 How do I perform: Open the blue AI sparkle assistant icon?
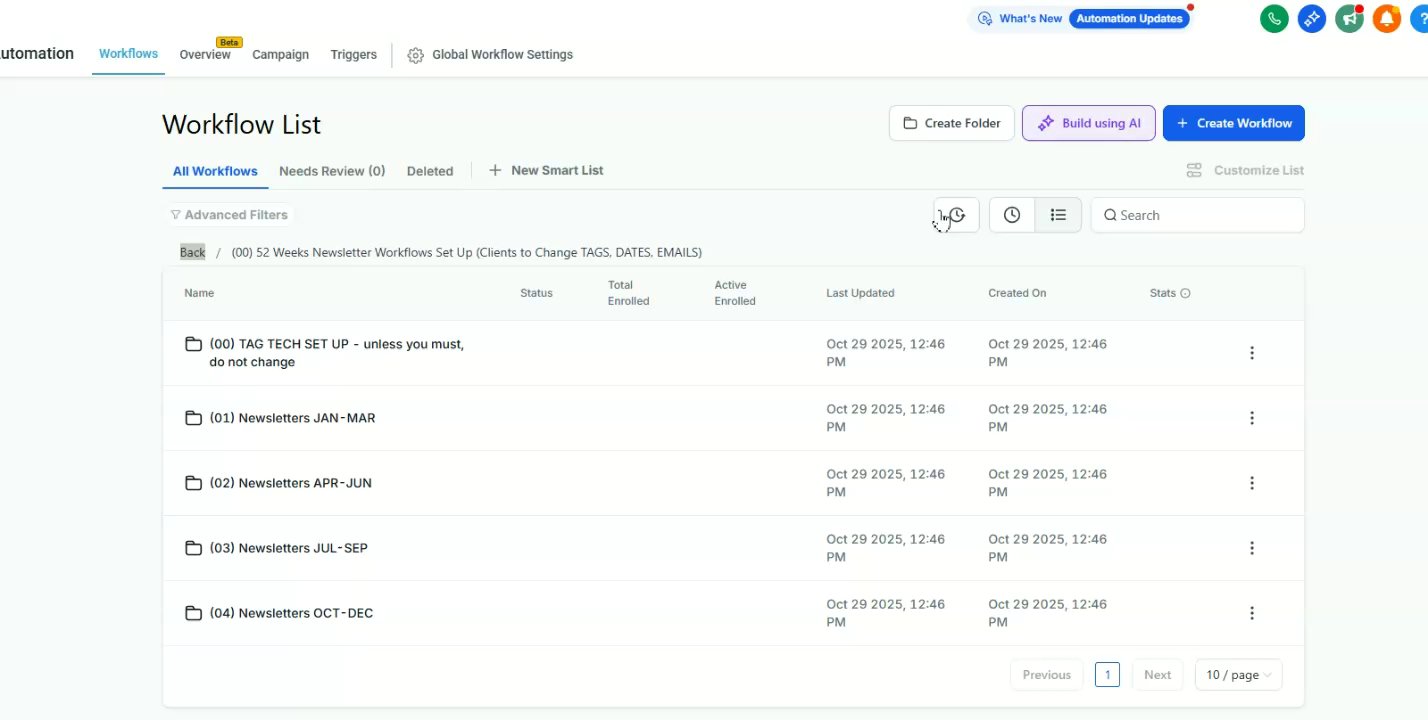[x=1312, y=18]
